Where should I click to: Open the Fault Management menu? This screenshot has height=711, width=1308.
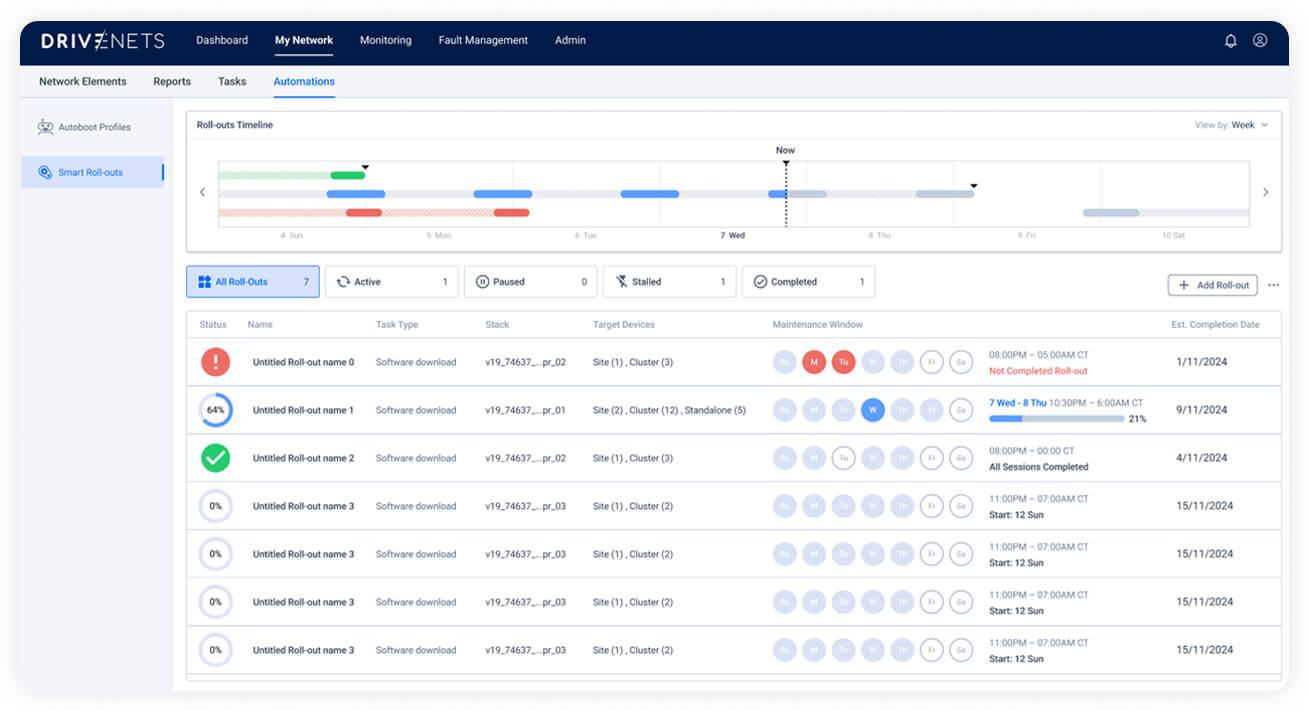[483, 41]
